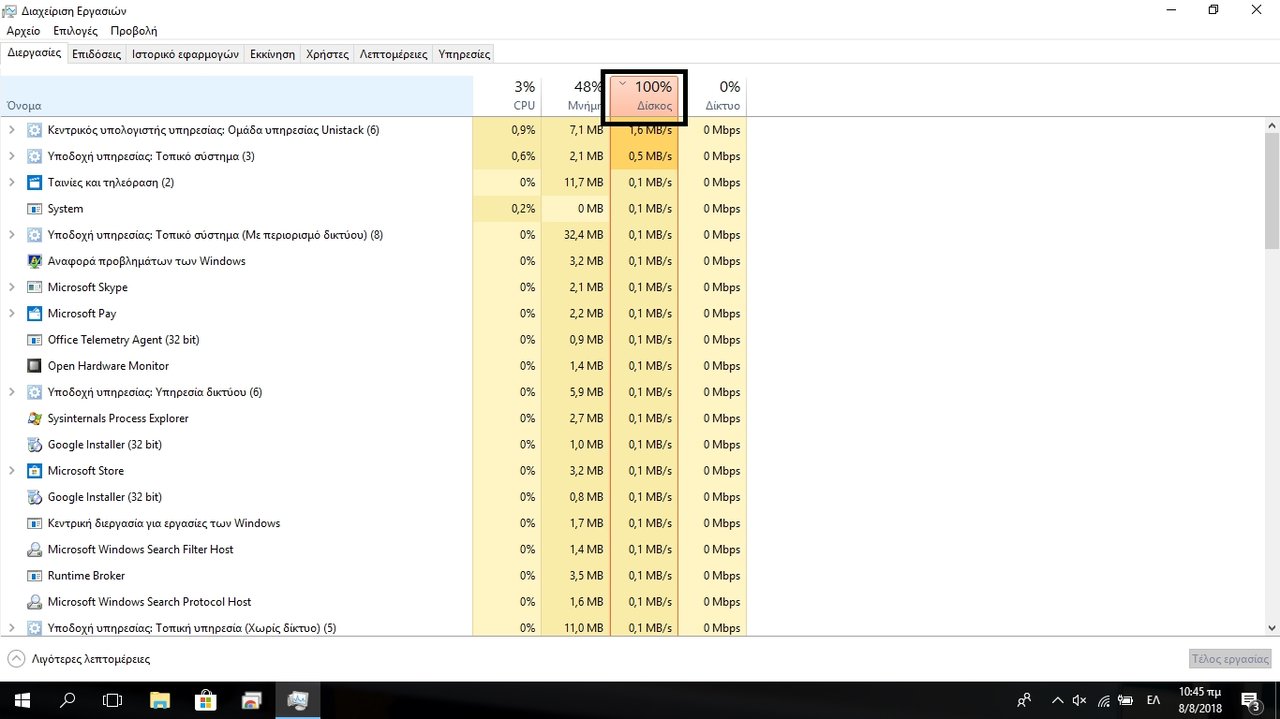Click the Unistack service host process icon

[x=34, y=130]
